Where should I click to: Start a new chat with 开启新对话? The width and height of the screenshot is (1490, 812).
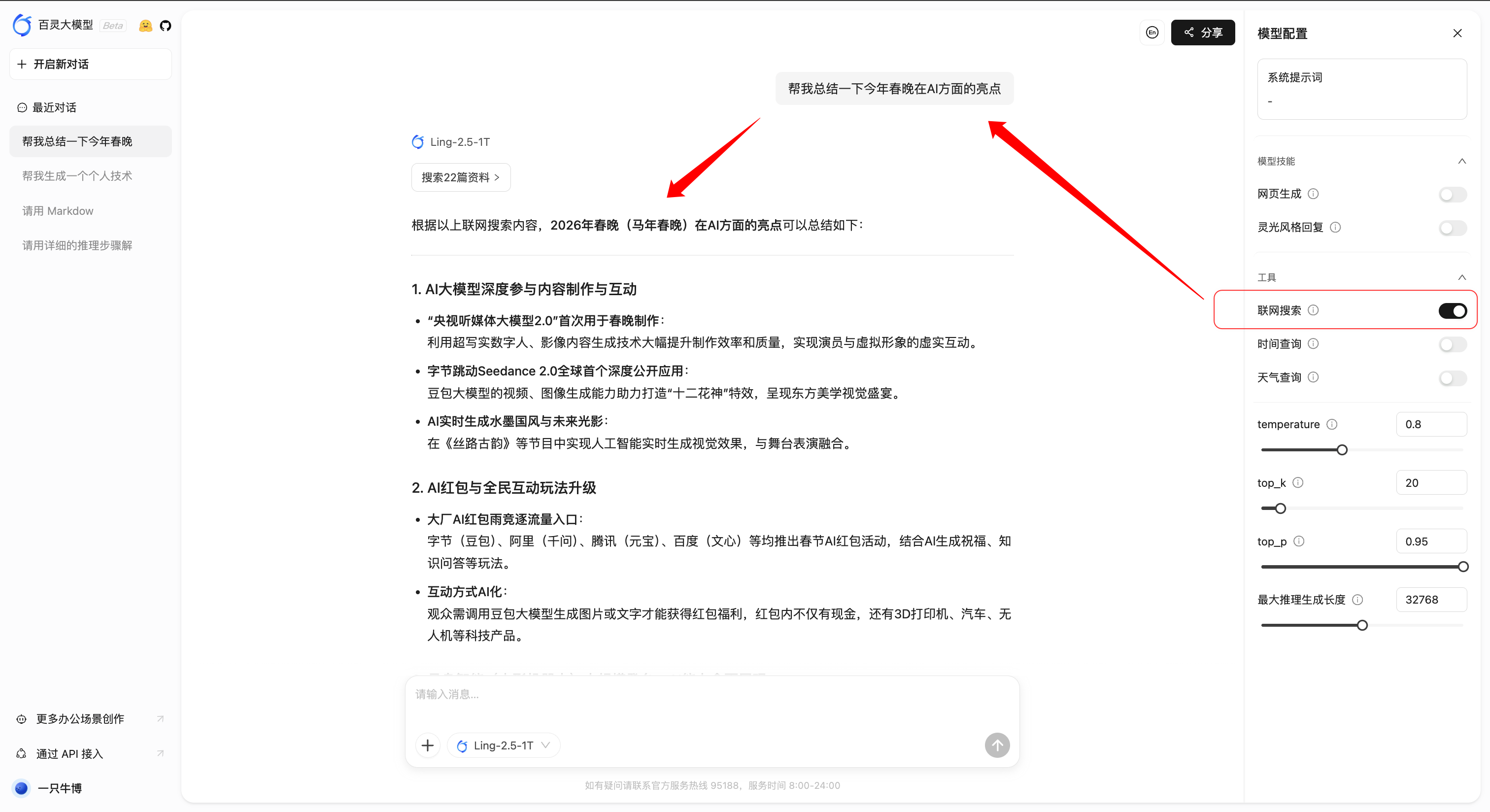pyautogui.click(x=90, y=64)
